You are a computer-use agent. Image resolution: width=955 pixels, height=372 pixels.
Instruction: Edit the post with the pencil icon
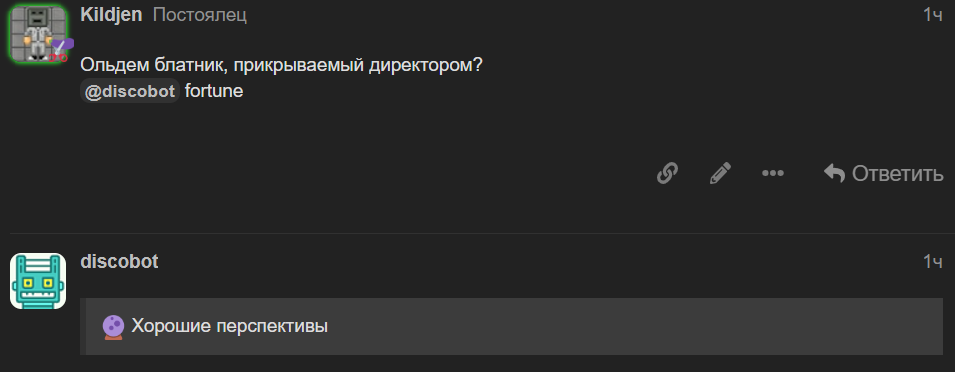coord(721,174)
